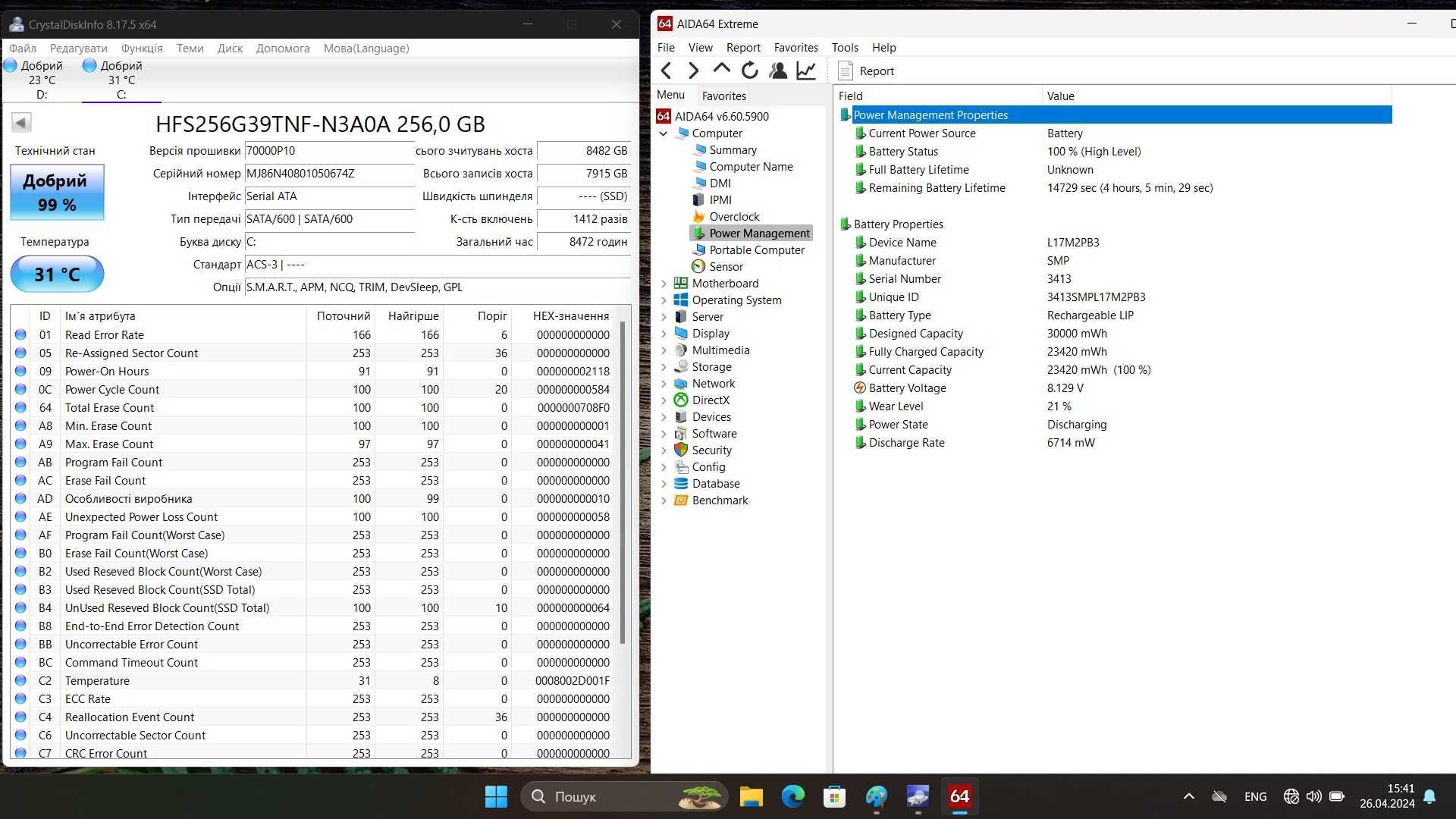Viewport: 1456px width, 819px height.
Task: Click the AIDA64 graph/chart icon
Action: [806, 70]
